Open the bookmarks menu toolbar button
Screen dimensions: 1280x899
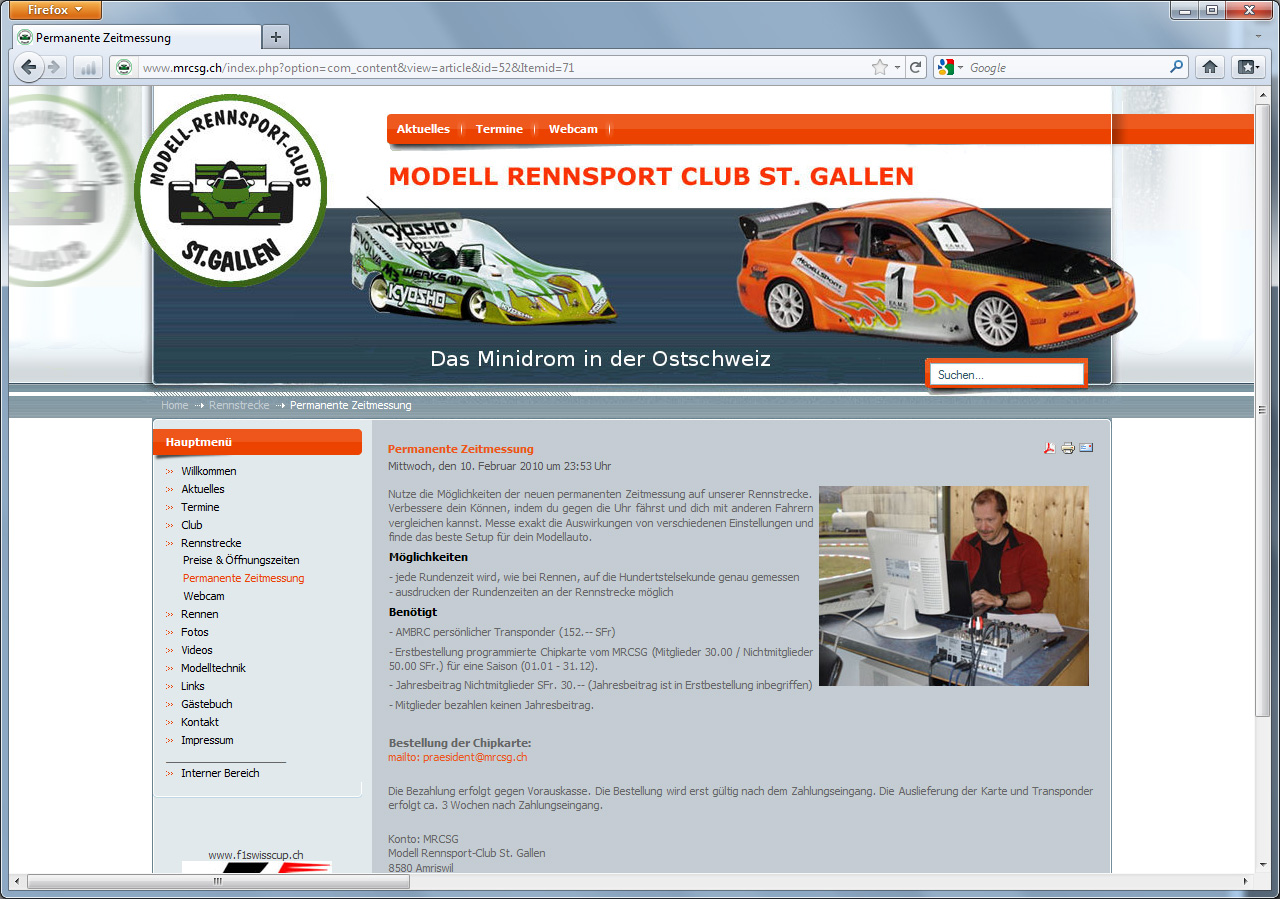[1247, 67]
